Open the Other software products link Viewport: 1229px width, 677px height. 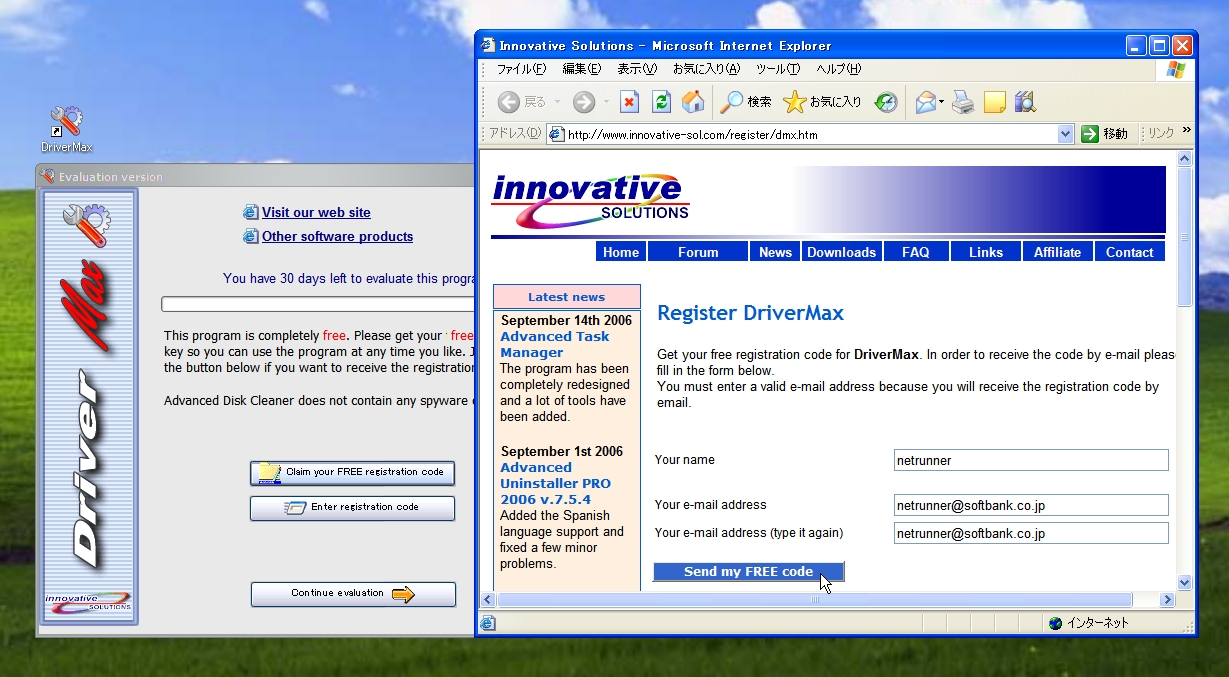337,236
